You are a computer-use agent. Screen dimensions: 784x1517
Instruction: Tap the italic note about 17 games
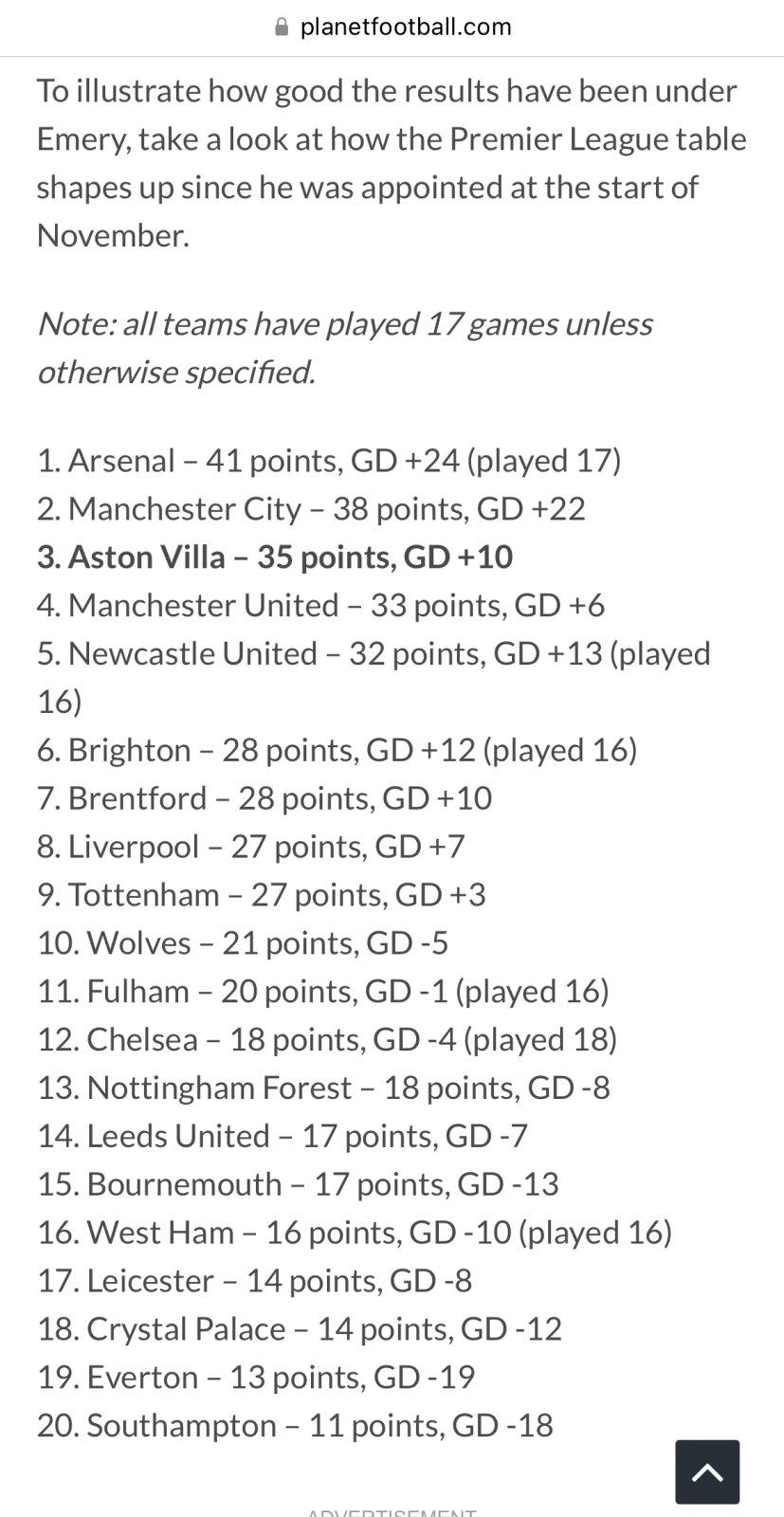click(344, 348)
